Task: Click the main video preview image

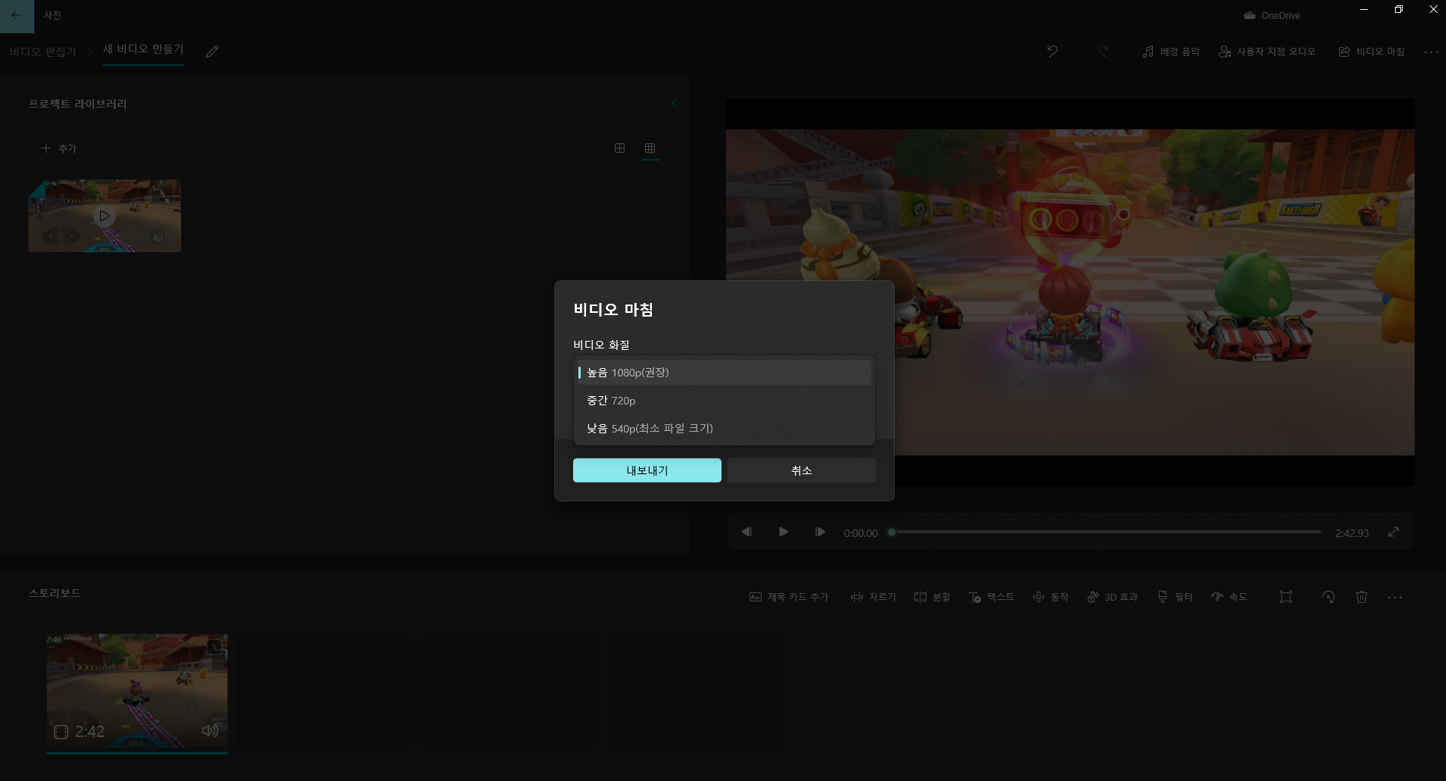Action: (1070, 292)
